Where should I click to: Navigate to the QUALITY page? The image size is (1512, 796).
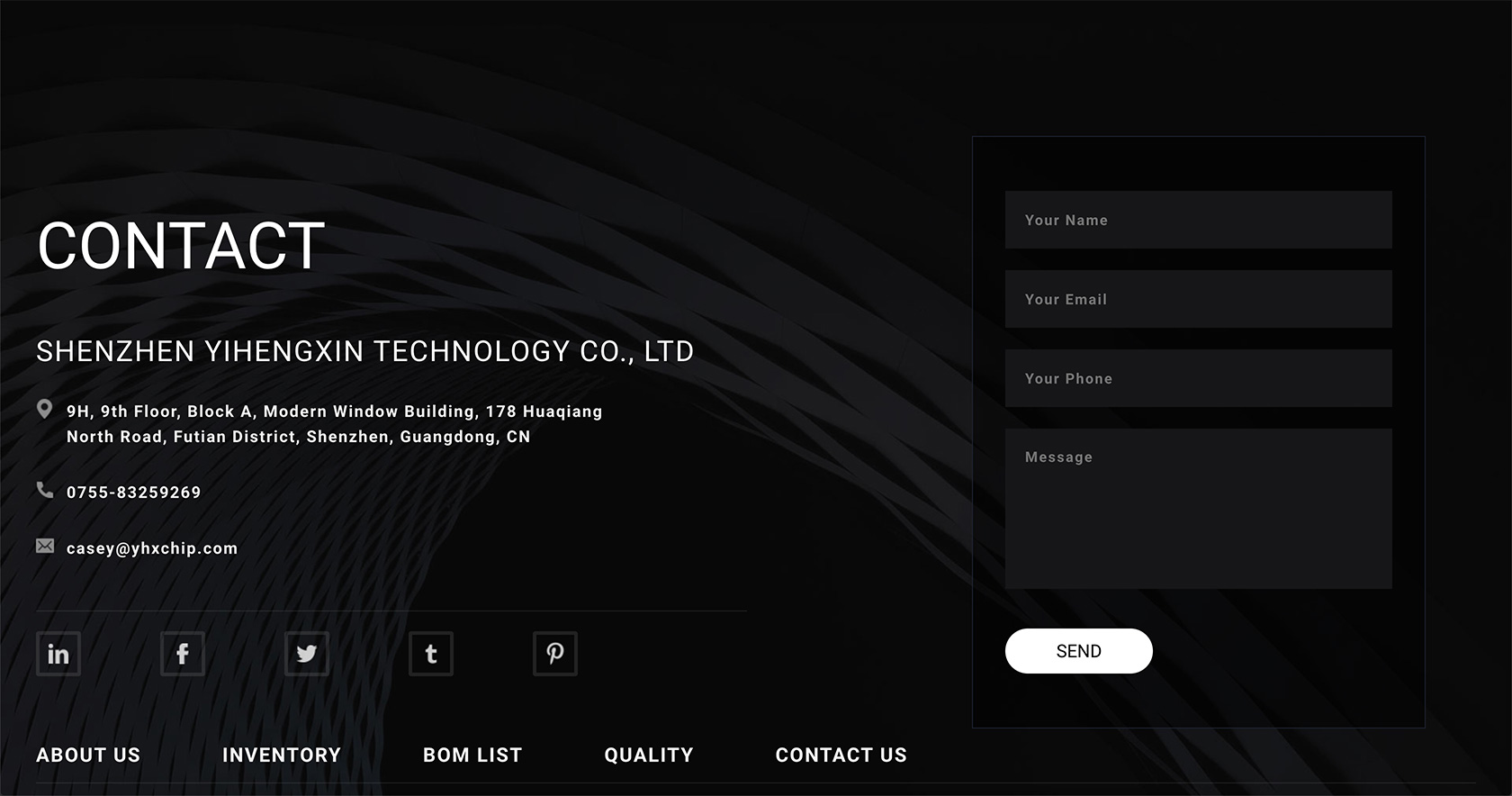(649, 755)
